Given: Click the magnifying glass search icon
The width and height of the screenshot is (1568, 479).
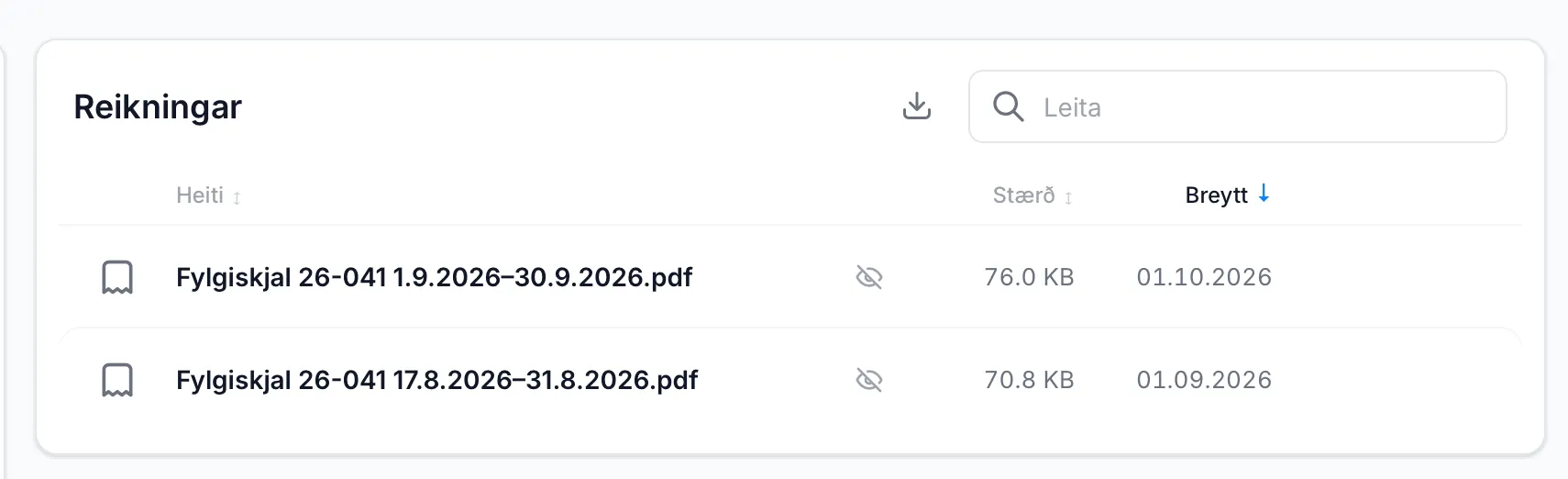Looking at the screenshot, I should pos(1008,106).
